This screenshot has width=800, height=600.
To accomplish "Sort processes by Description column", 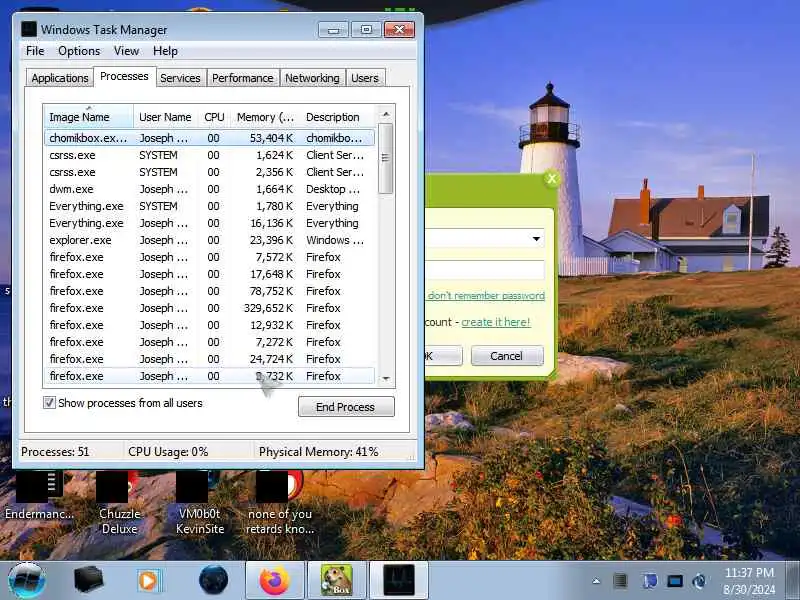I will click(x=338, y=117).
